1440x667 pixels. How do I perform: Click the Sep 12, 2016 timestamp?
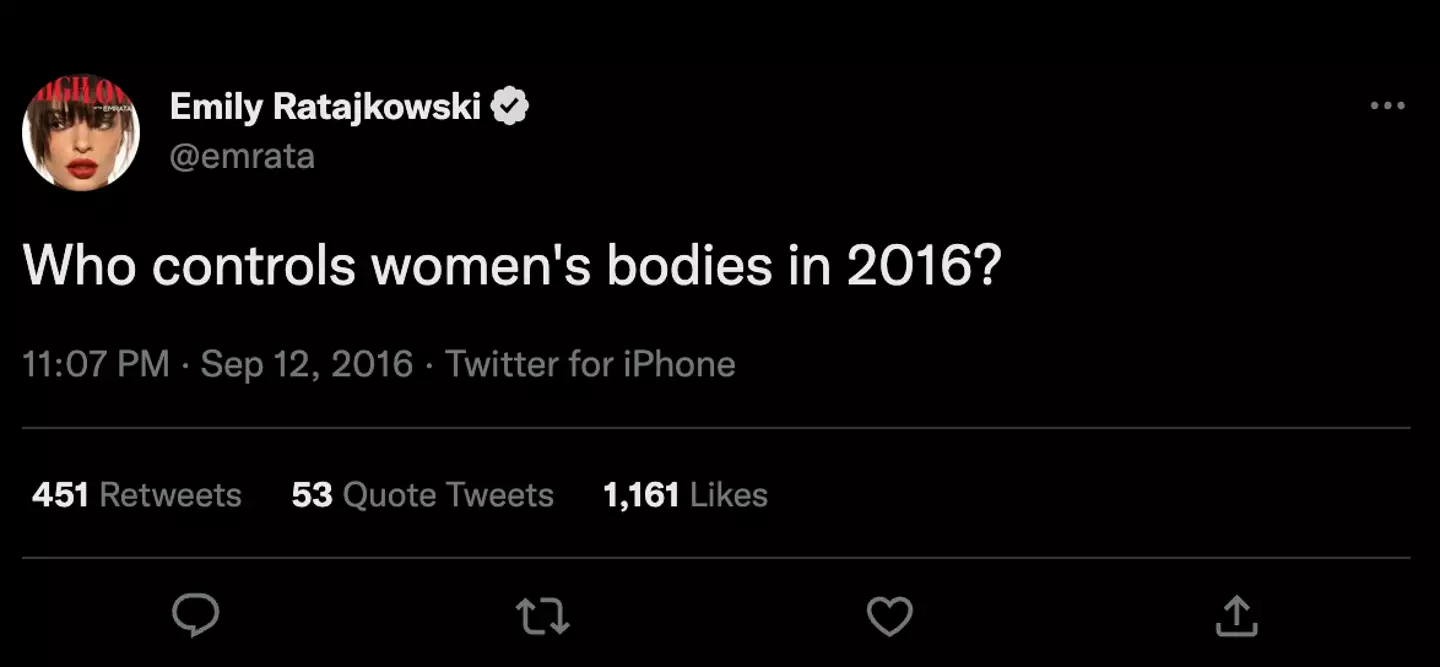tap(306, 364)
